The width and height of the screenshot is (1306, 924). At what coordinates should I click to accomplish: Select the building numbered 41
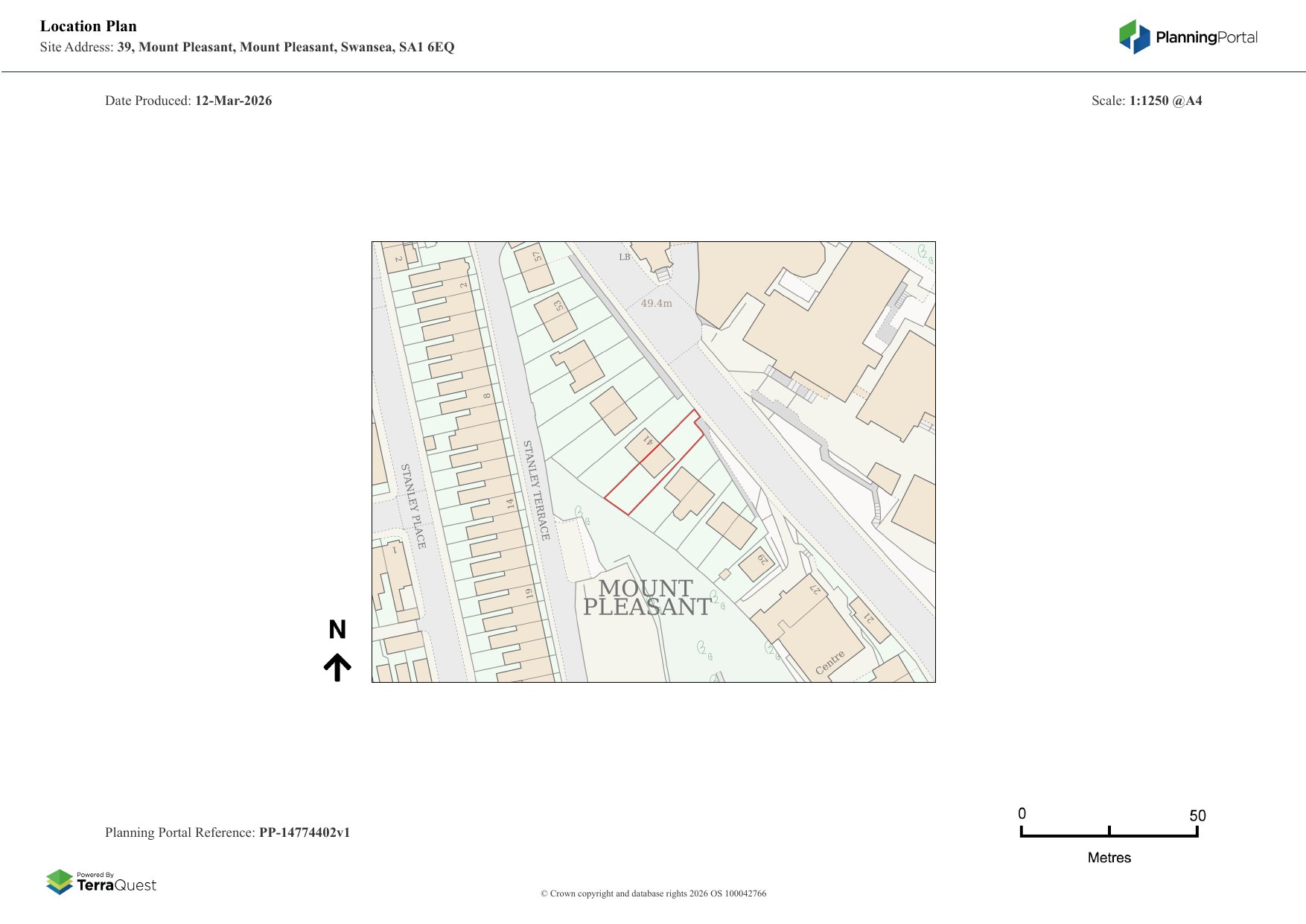pyautogui.click(x=649, y=452)
